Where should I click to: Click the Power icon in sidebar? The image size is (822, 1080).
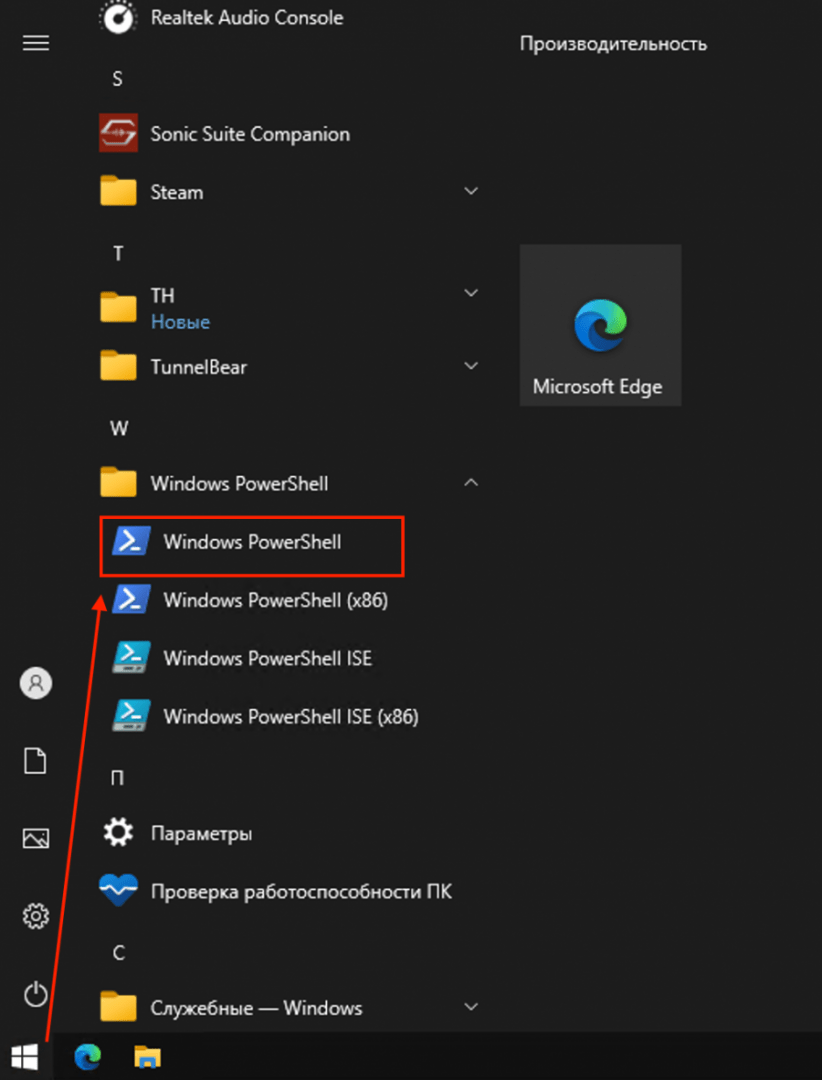(x=36, y=994)
